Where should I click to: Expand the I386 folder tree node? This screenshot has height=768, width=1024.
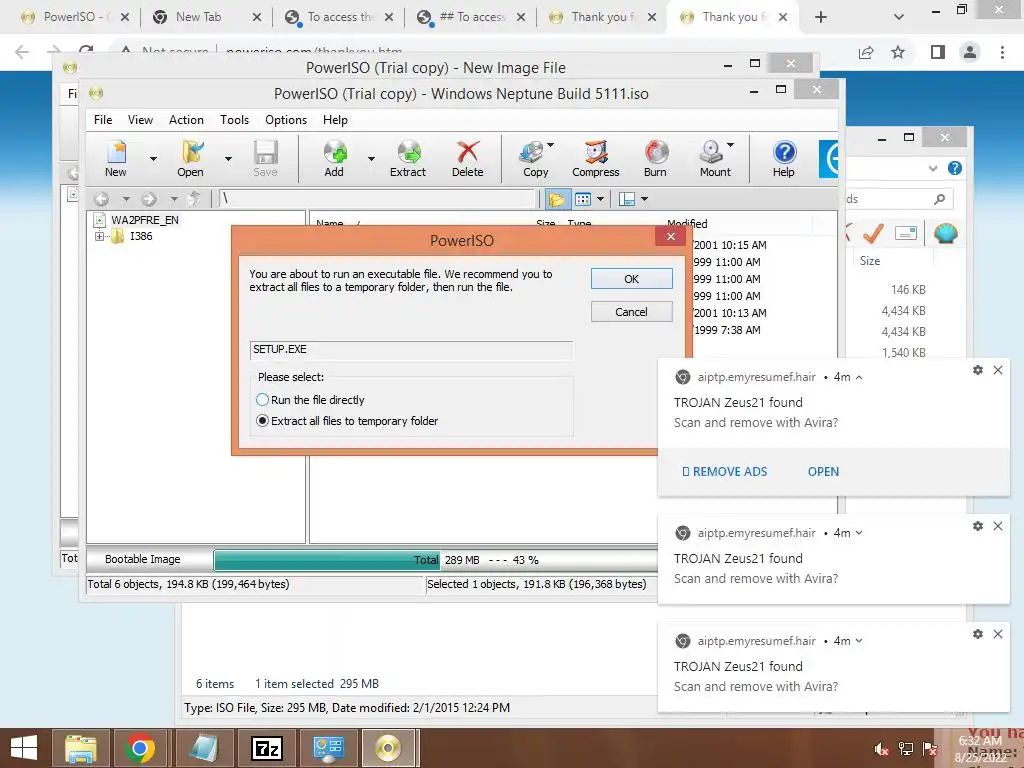(x=99, y=236)
